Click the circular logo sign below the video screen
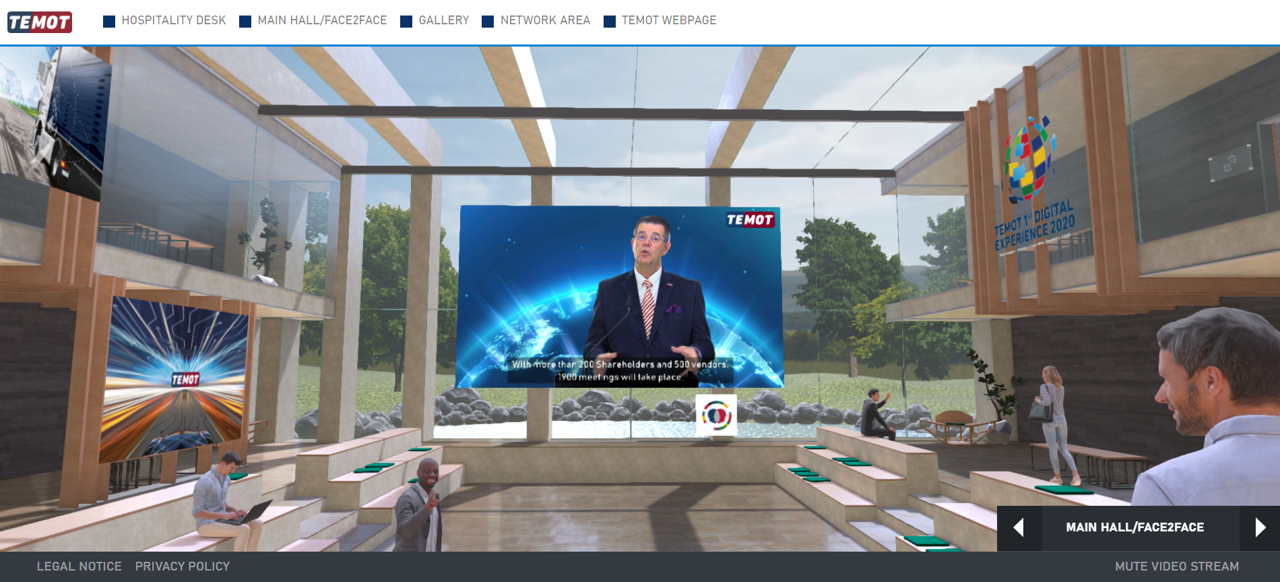1280x582 pixels. tap(716, 415)
